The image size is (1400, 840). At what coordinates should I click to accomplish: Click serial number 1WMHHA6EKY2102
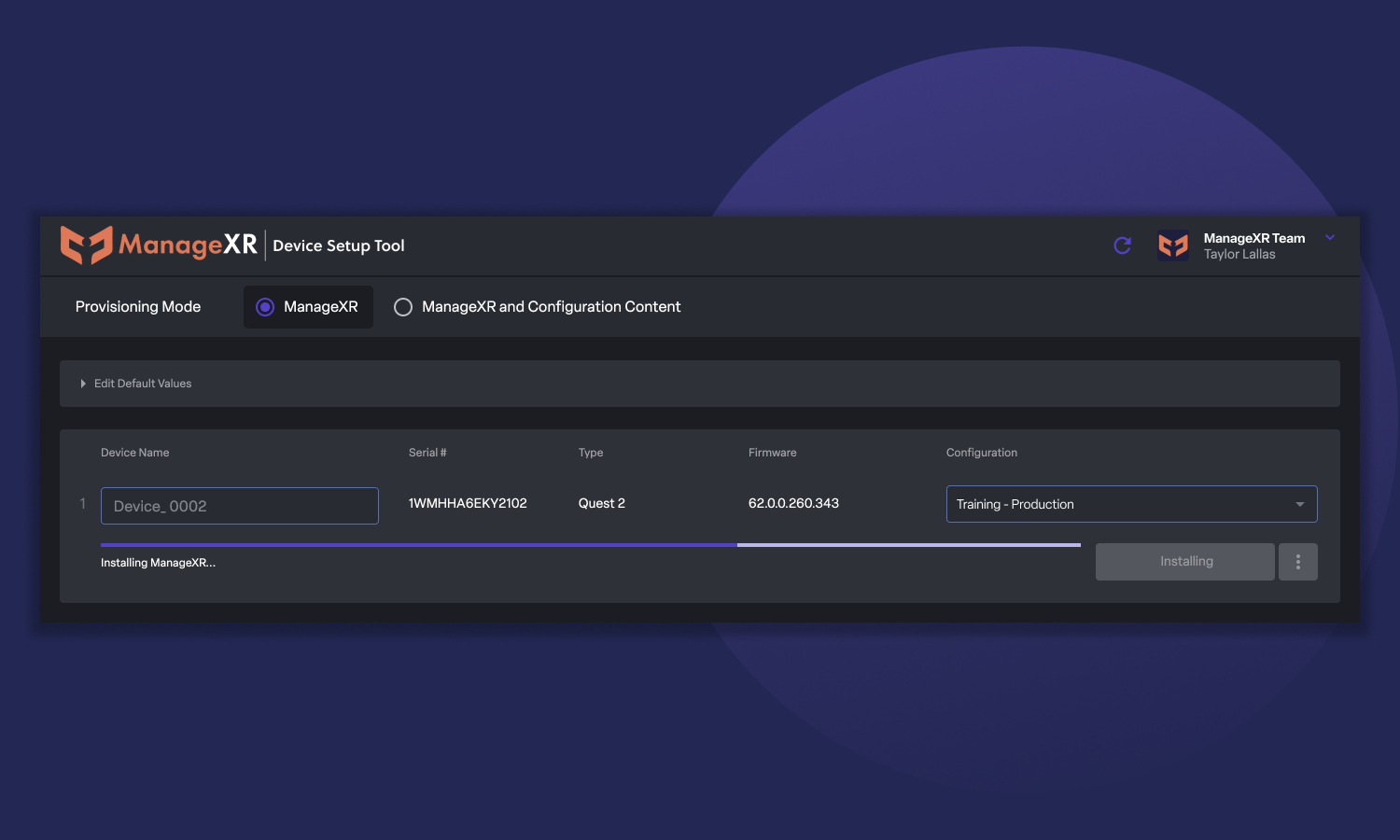468,503
